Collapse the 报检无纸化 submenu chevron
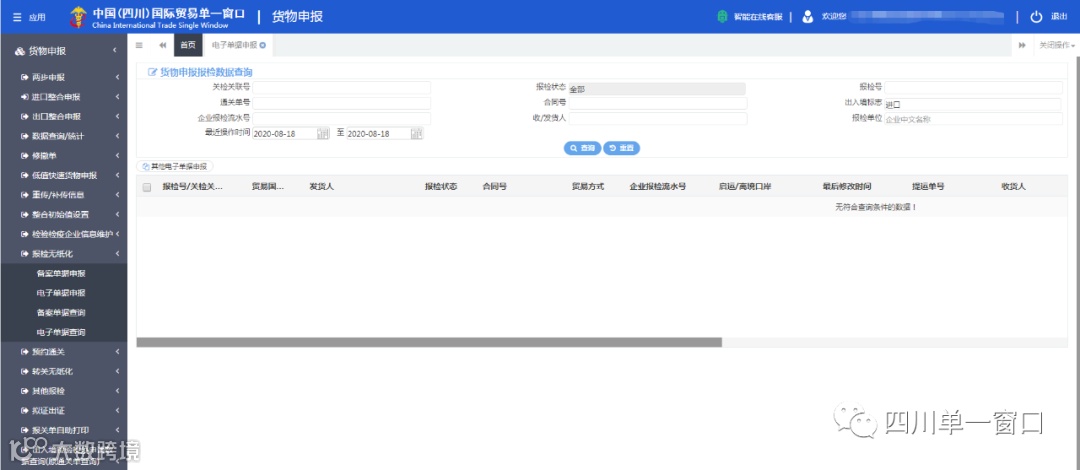1080x470 pixels. 118,254
